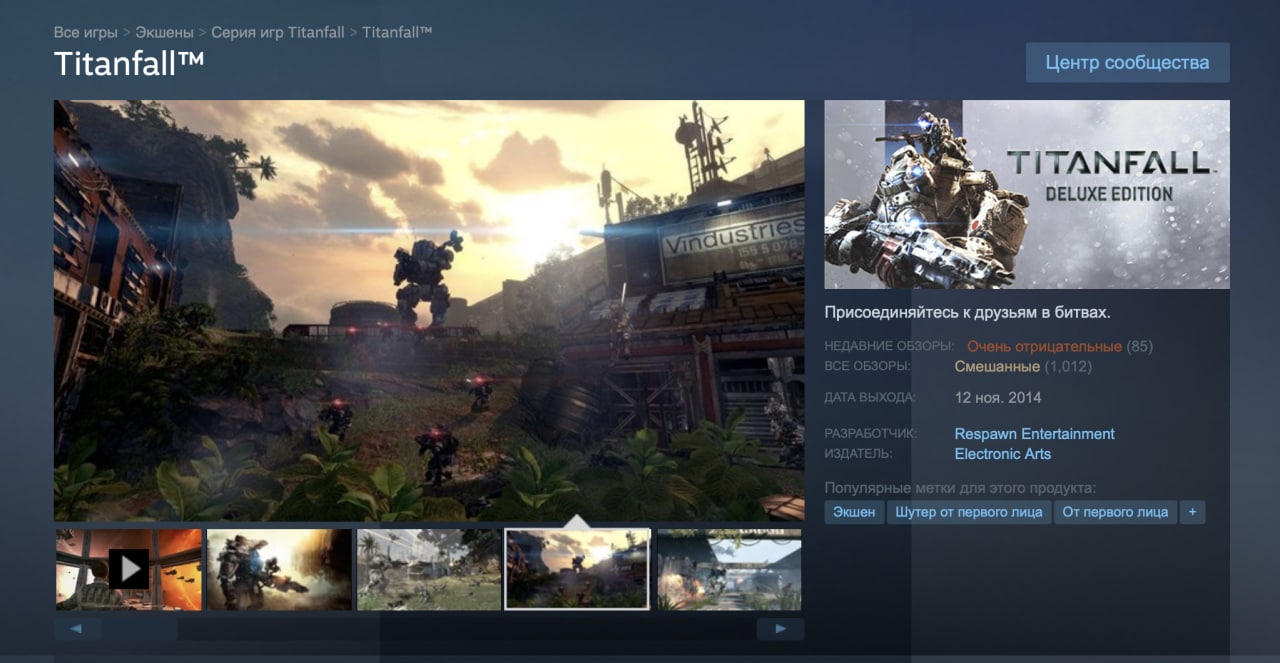Viewport: 1280px width, 663px height.
Task: Click the 'Экшен' tag
Action: click(854, 512)
